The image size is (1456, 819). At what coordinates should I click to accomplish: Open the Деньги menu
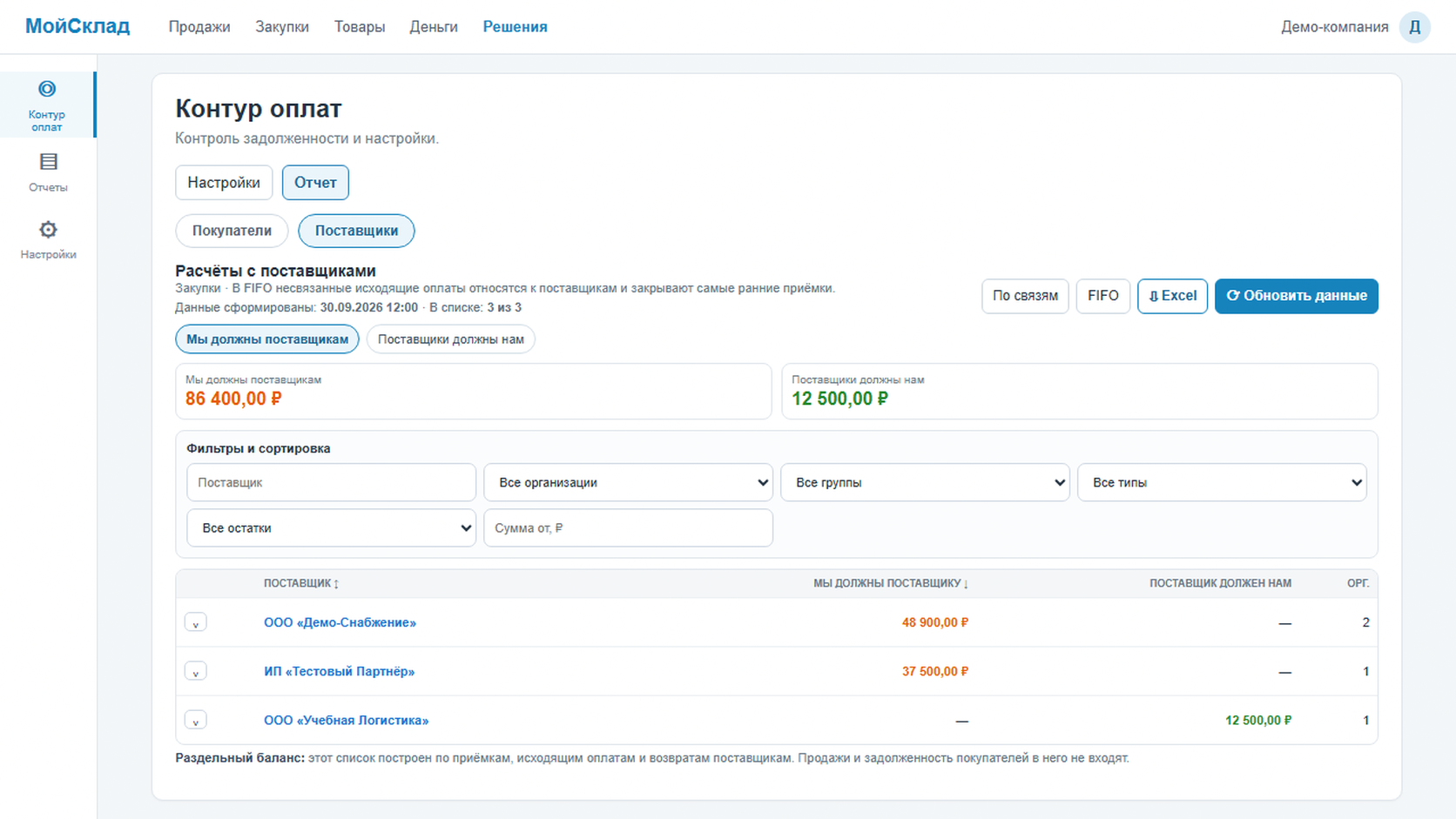pos(434,27)
